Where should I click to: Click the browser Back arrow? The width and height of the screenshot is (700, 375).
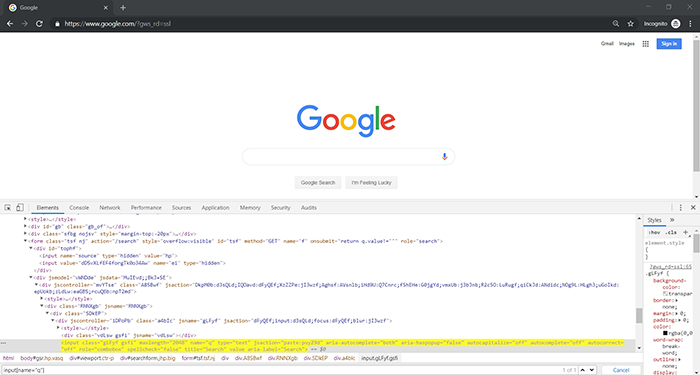coord(10,24)
